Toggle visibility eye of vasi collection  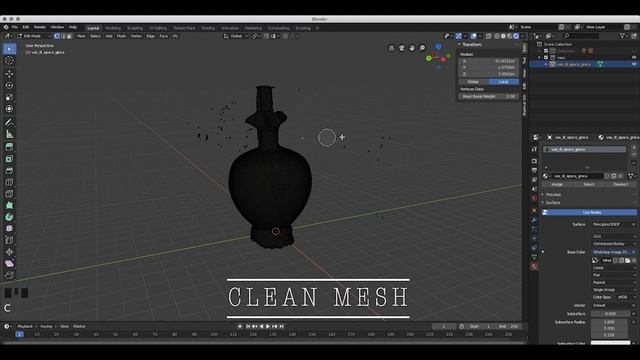(634, 58)
